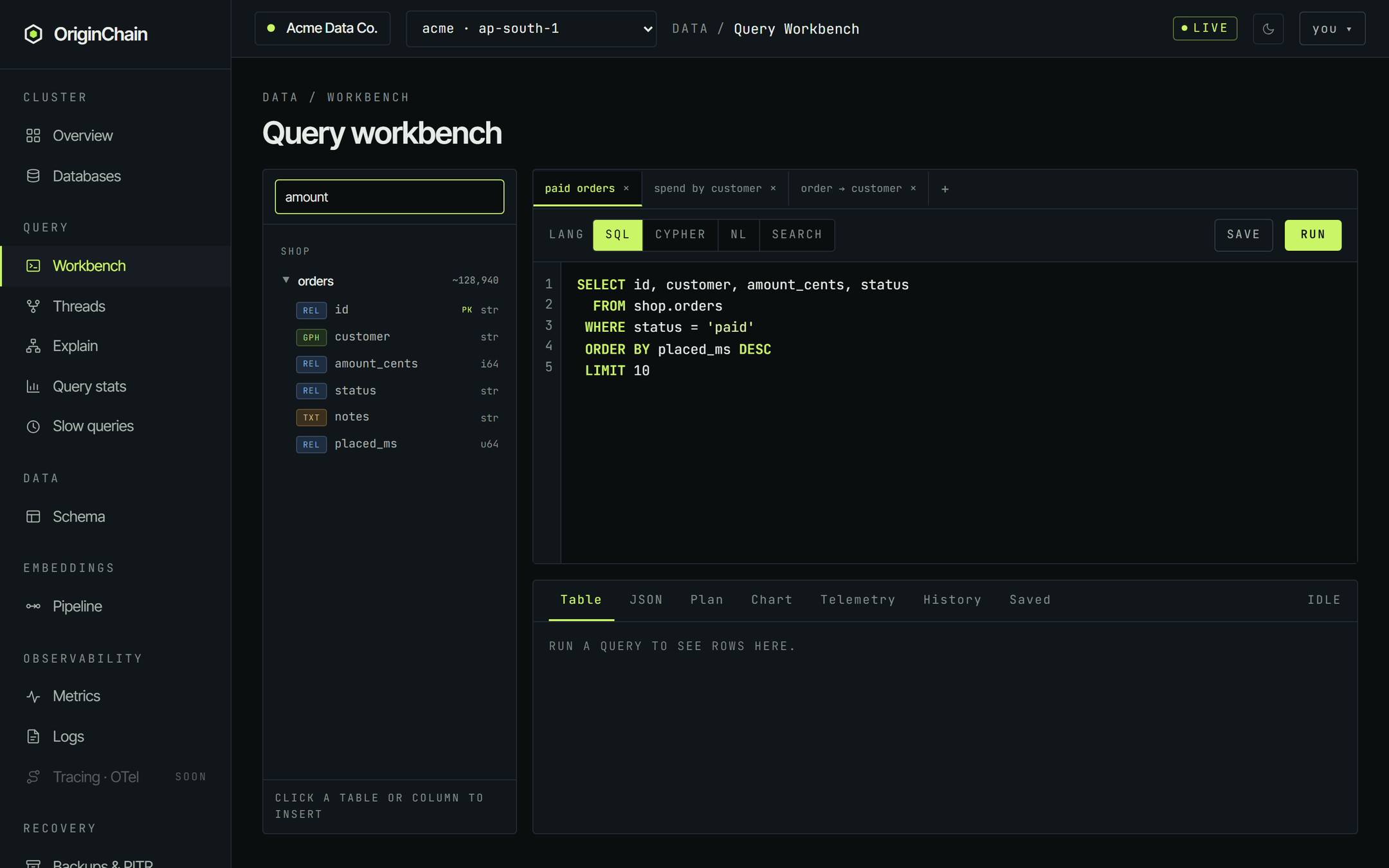This screenshot has height=868, width=1389.
Task: Click the schema filter field containing 'amount'
Action: (389, 197)
